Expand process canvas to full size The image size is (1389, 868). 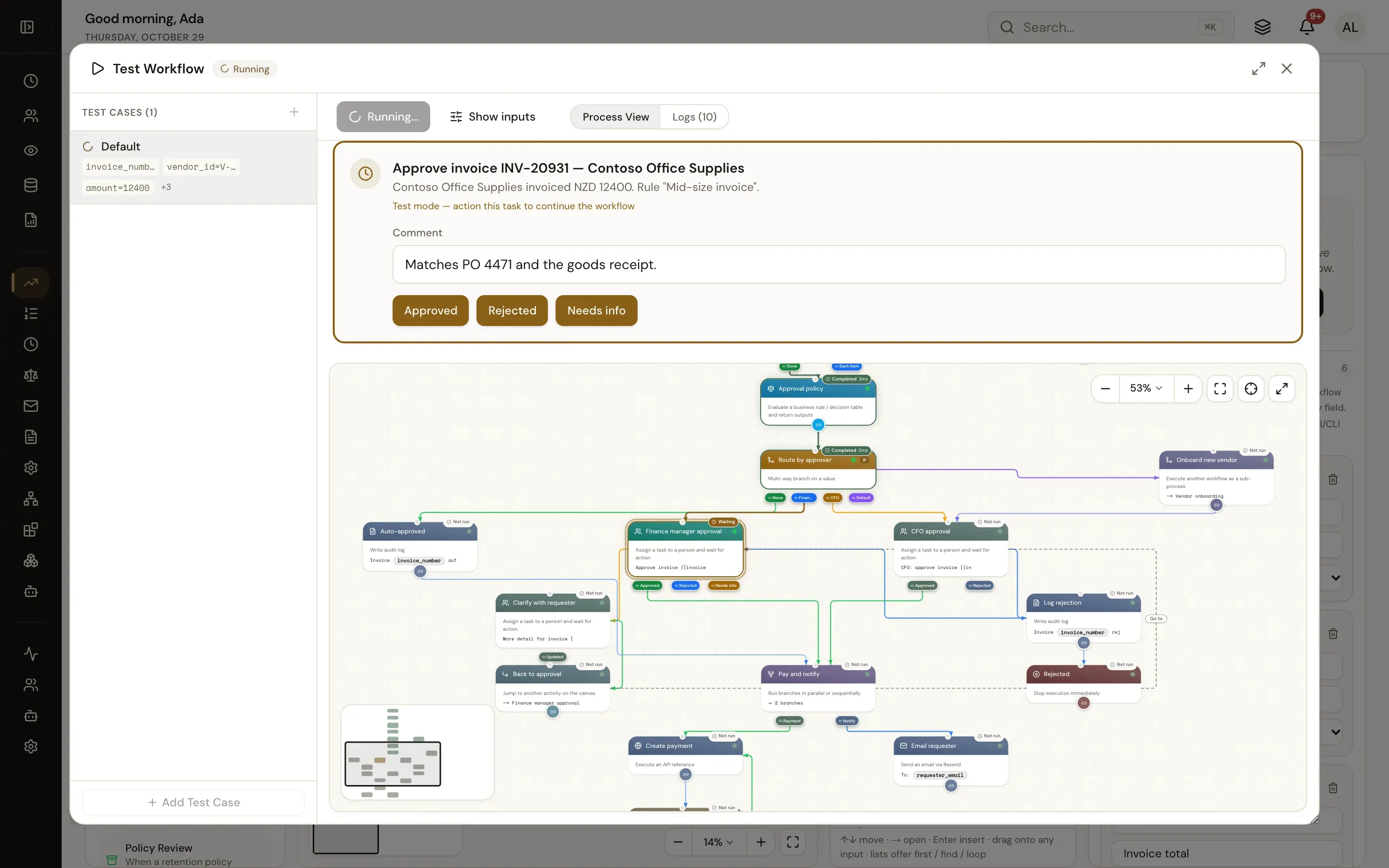[1281, 389]
